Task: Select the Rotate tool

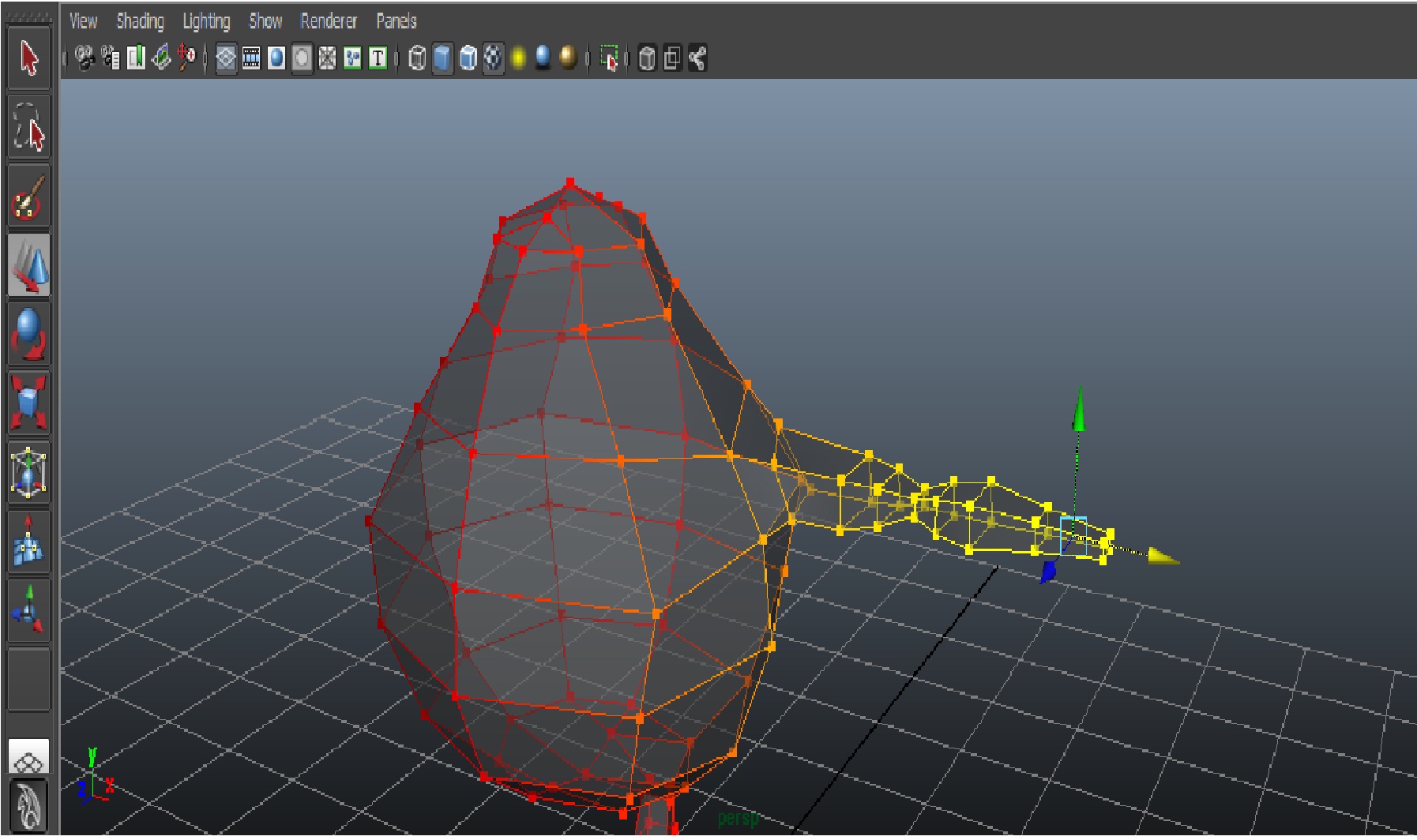Action: pos(29,334)
